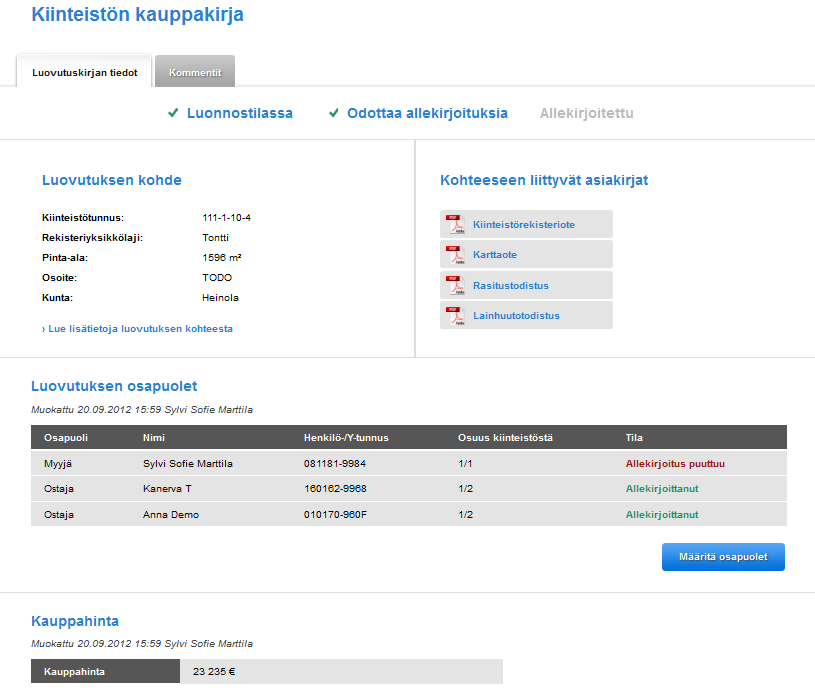Viewport: 815px width, 695px height.
Task: Select the Odottaa allekirjoituksia status step
Action: tap(427, 113)
